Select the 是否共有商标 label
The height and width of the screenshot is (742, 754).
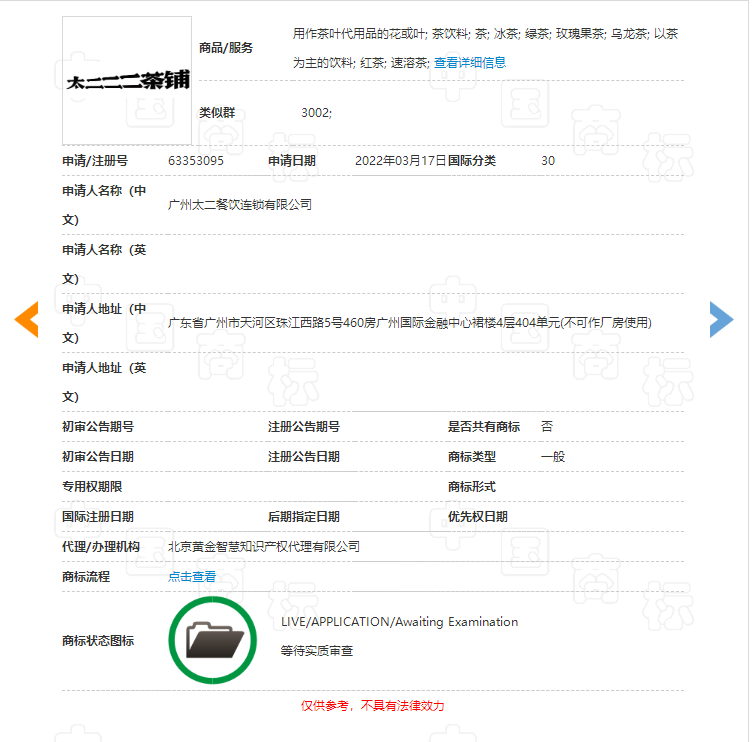(x=484, y=427)
